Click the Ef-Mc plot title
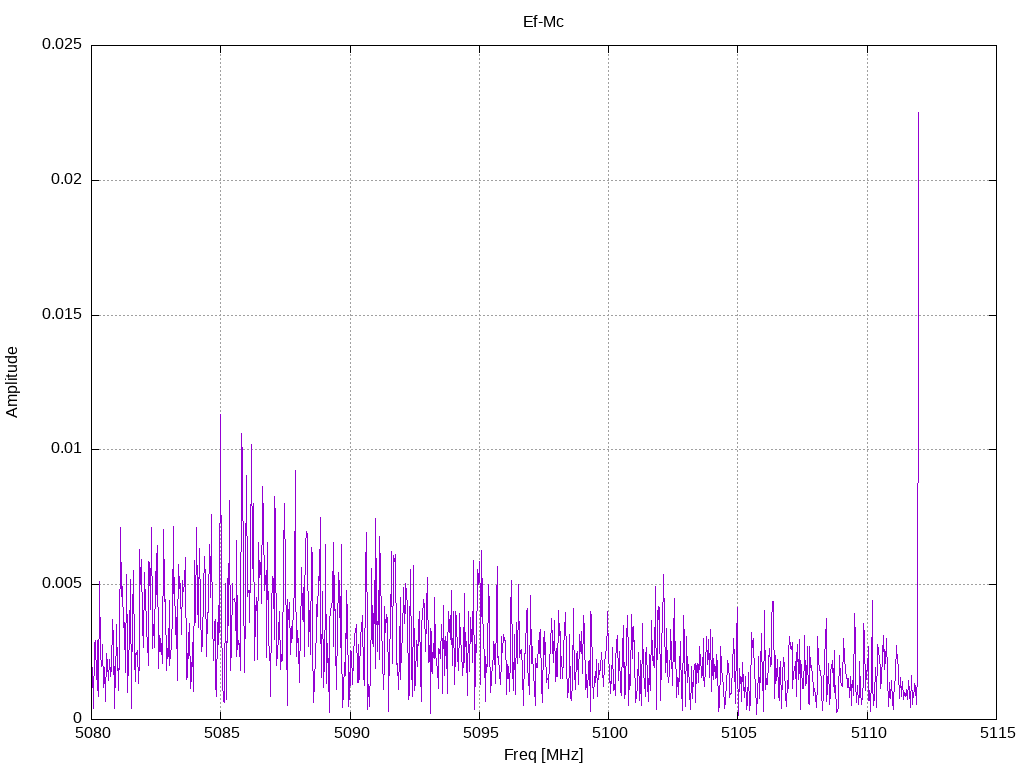 coord(543,21)
